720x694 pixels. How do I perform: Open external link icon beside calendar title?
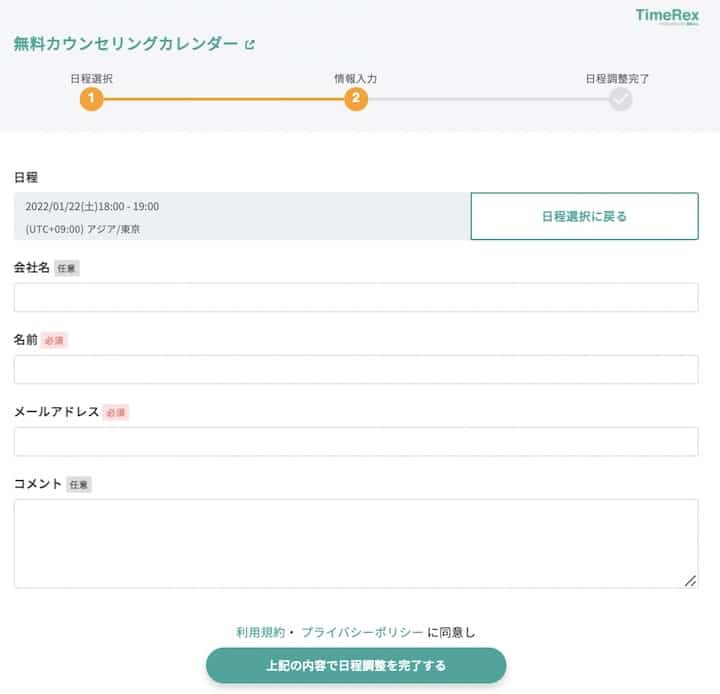point(250,44)
